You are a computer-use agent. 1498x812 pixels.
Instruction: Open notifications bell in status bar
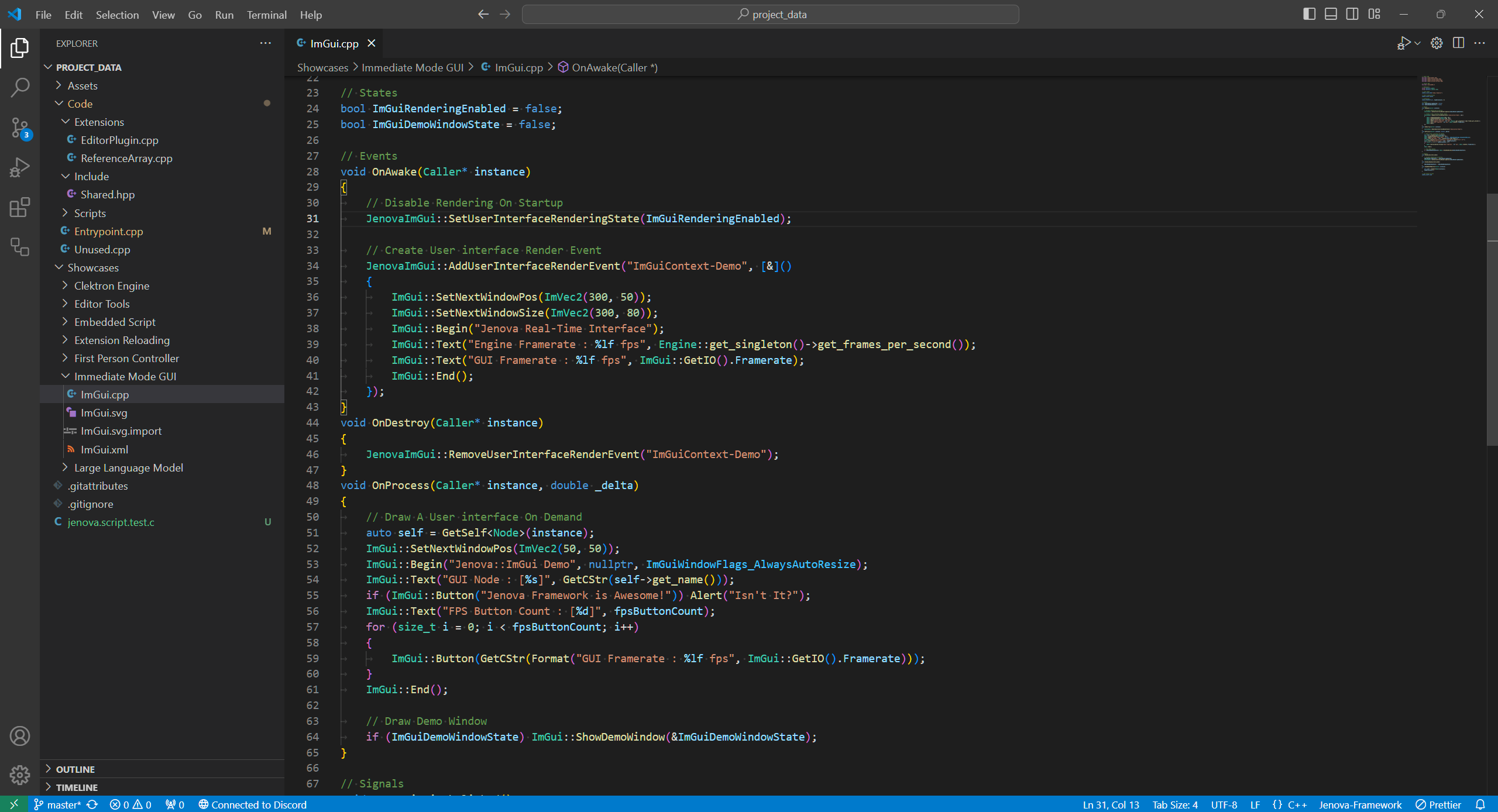1480,804
